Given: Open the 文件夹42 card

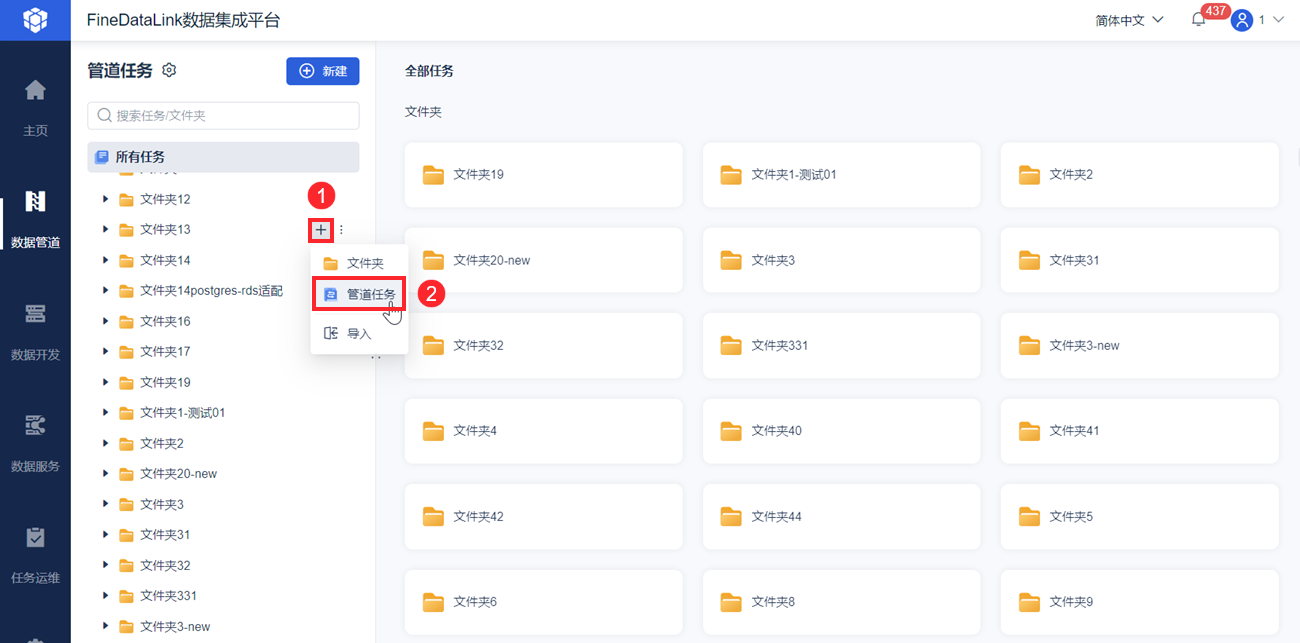Looking at the screenshot, I should tap(544, 517).
